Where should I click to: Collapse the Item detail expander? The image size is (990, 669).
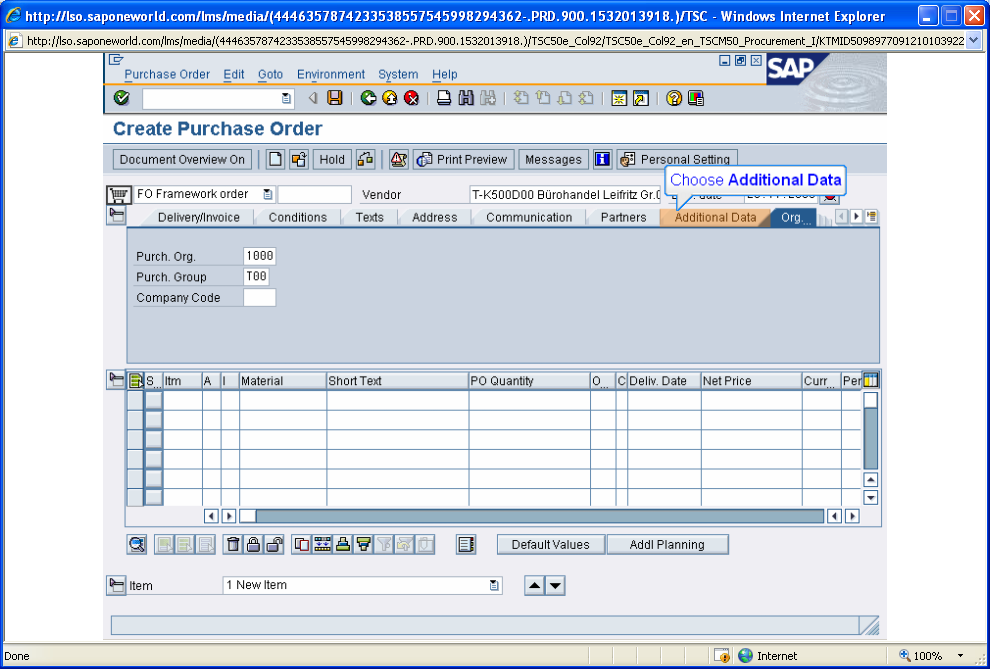[116, 585]
